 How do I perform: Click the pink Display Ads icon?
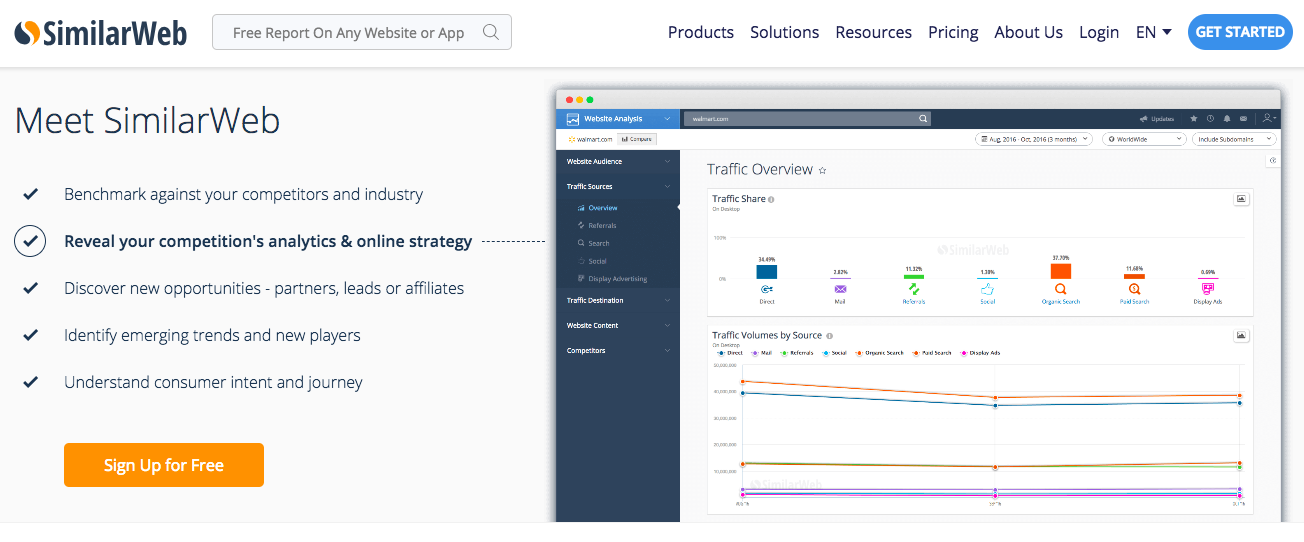pos(1207,289)
